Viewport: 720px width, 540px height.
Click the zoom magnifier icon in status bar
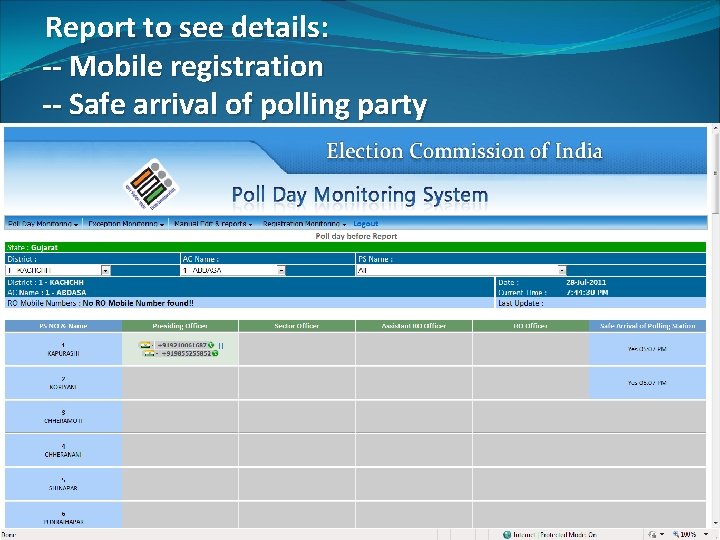point(676,534)
